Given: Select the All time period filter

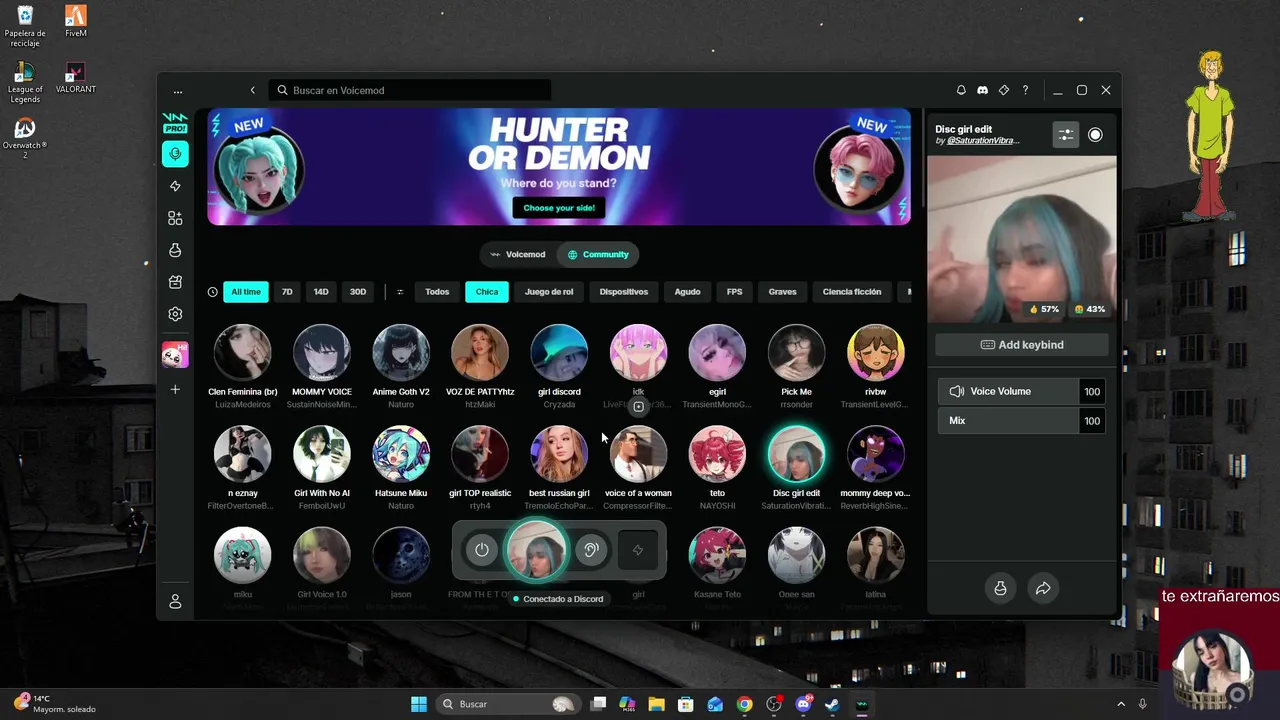Looking at the screenshot, I should tap(246, 292).
